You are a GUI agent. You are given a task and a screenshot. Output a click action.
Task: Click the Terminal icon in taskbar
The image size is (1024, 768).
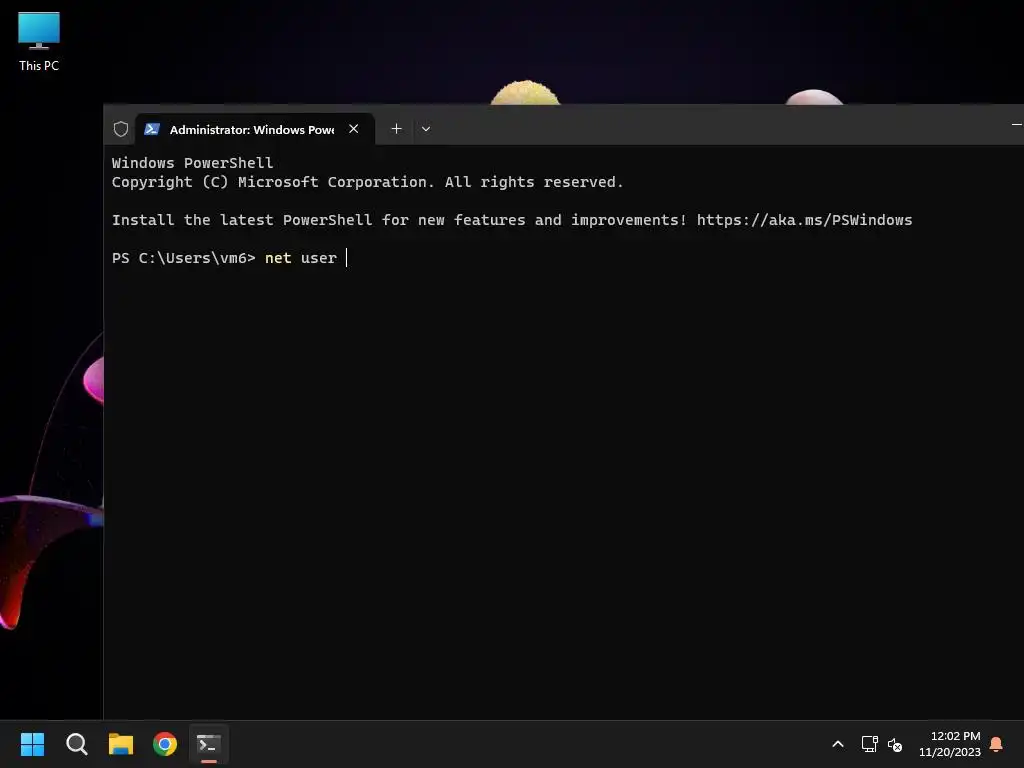209,744
